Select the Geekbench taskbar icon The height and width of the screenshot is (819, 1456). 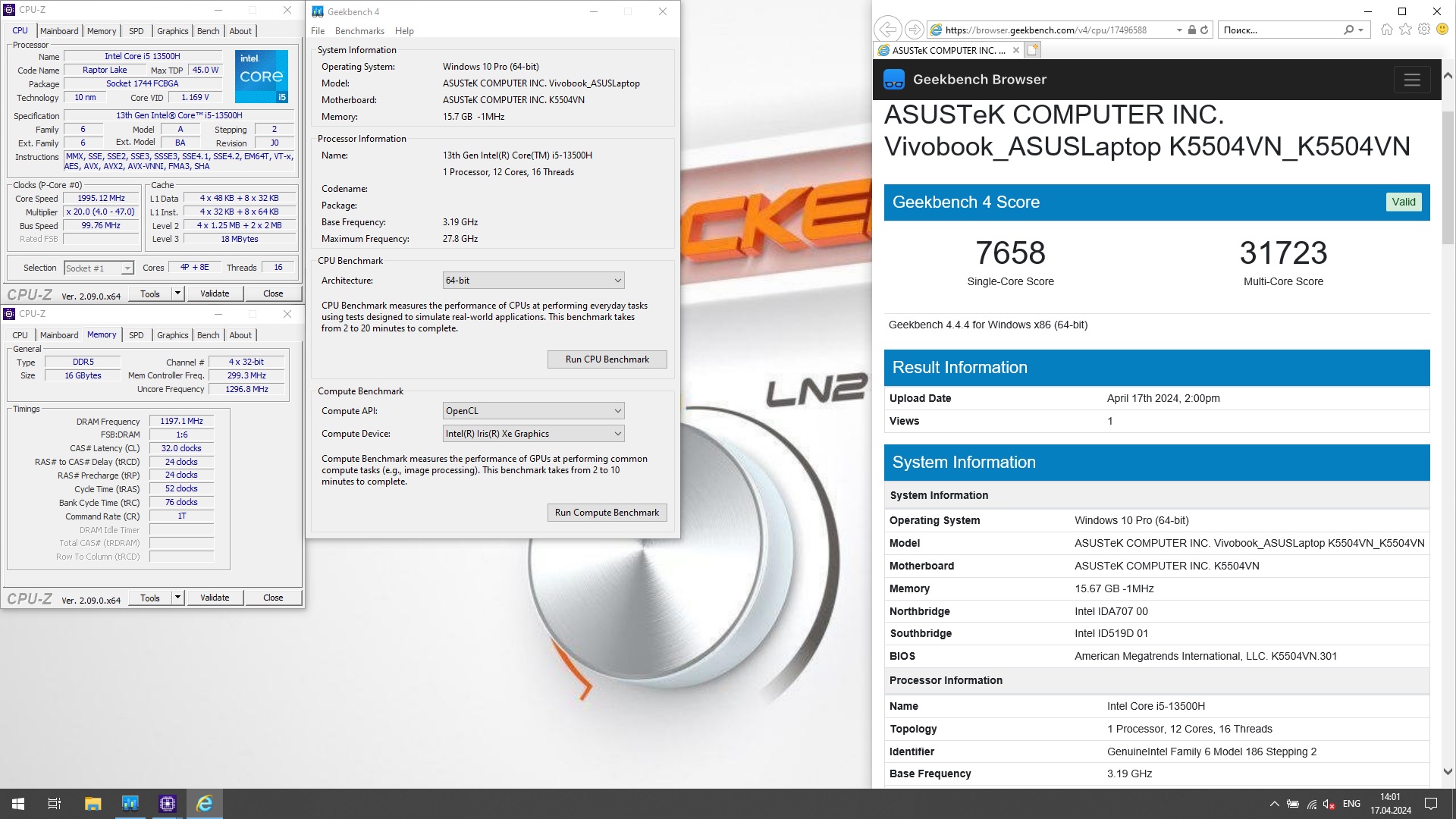(130, 804)
